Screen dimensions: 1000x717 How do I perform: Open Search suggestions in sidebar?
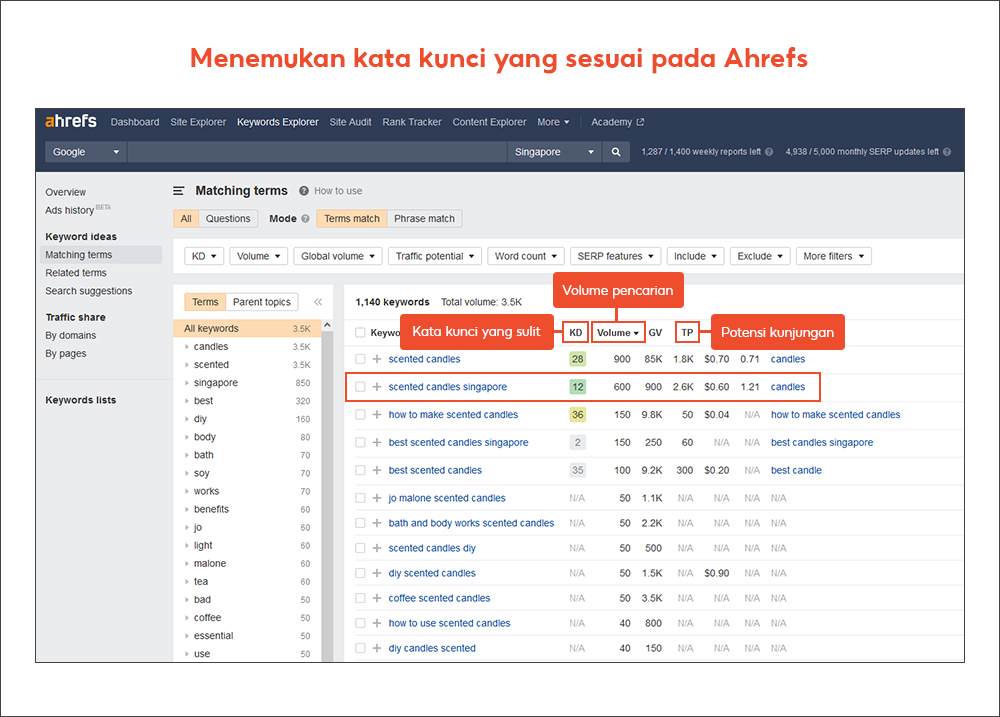[x=89, y=291]
